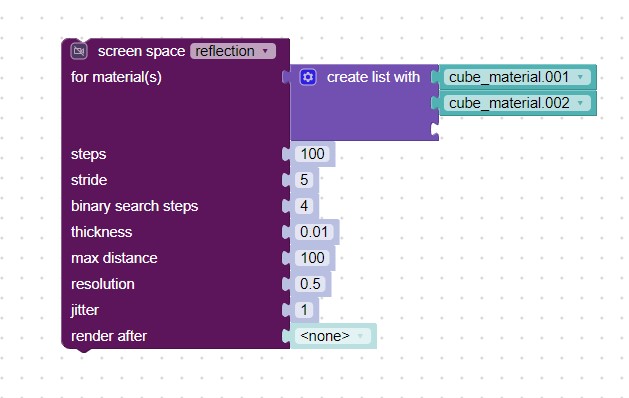Click the binary search steps label

[x=134, y=206]
